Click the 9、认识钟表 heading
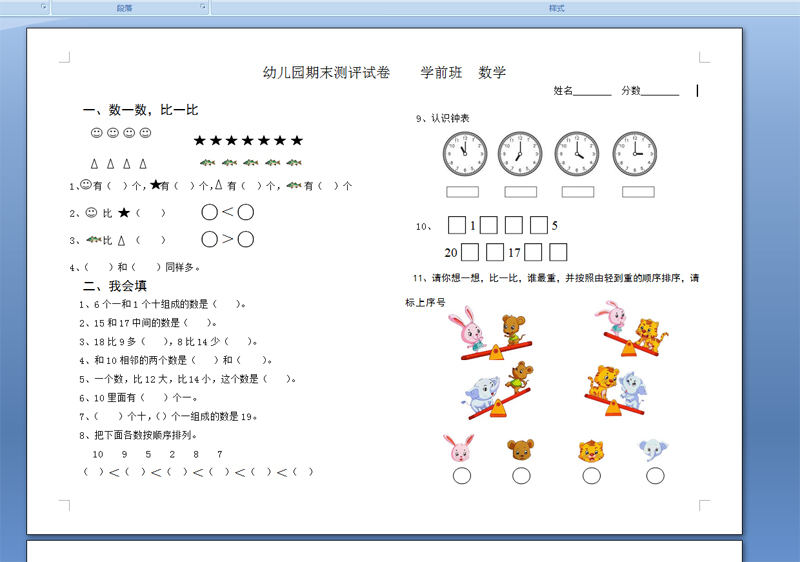The width and height of the screenshot is (800, 562). pyautogui.click(x=442, y=118)
